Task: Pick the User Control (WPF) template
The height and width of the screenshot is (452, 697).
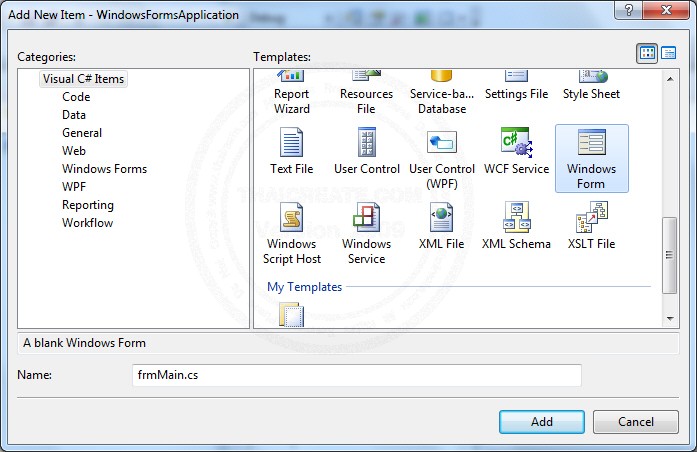Action: pyautogui.click(x=441, y=159)
